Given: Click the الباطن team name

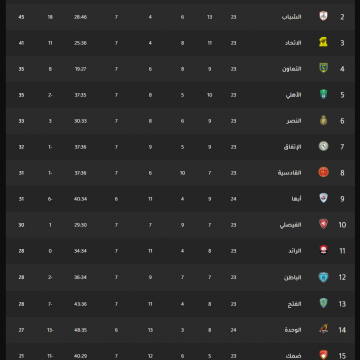Looking at the screenshot, I should pos(293,277).
